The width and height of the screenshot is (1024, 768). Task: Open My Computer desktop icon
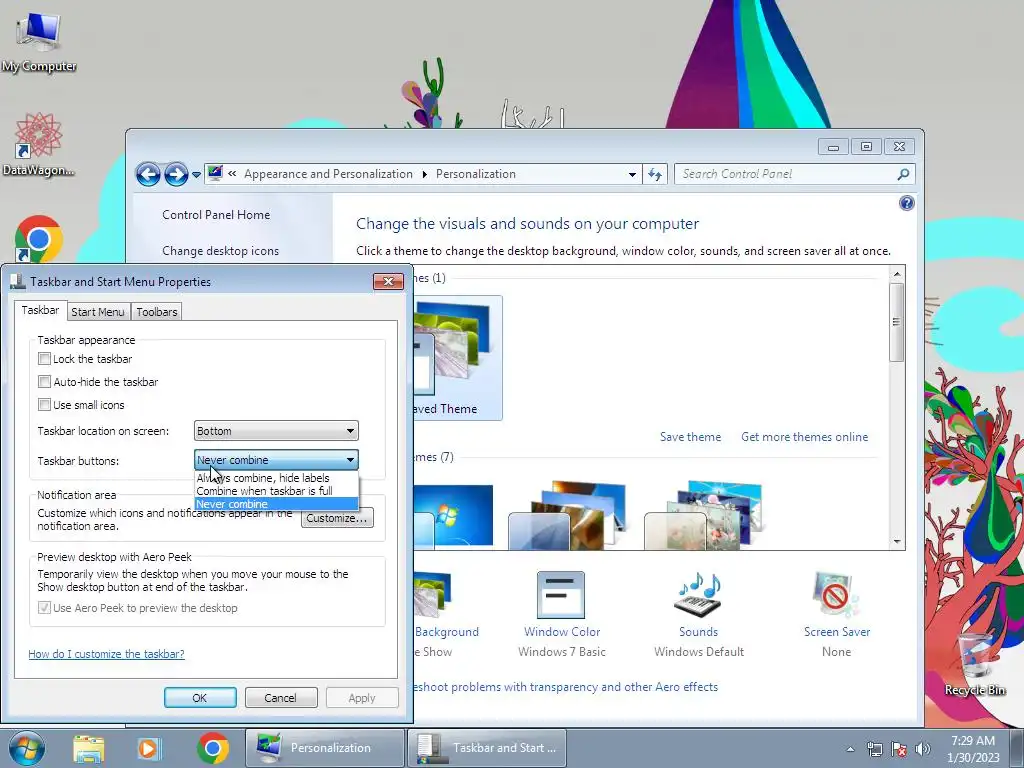pos(39,42)
